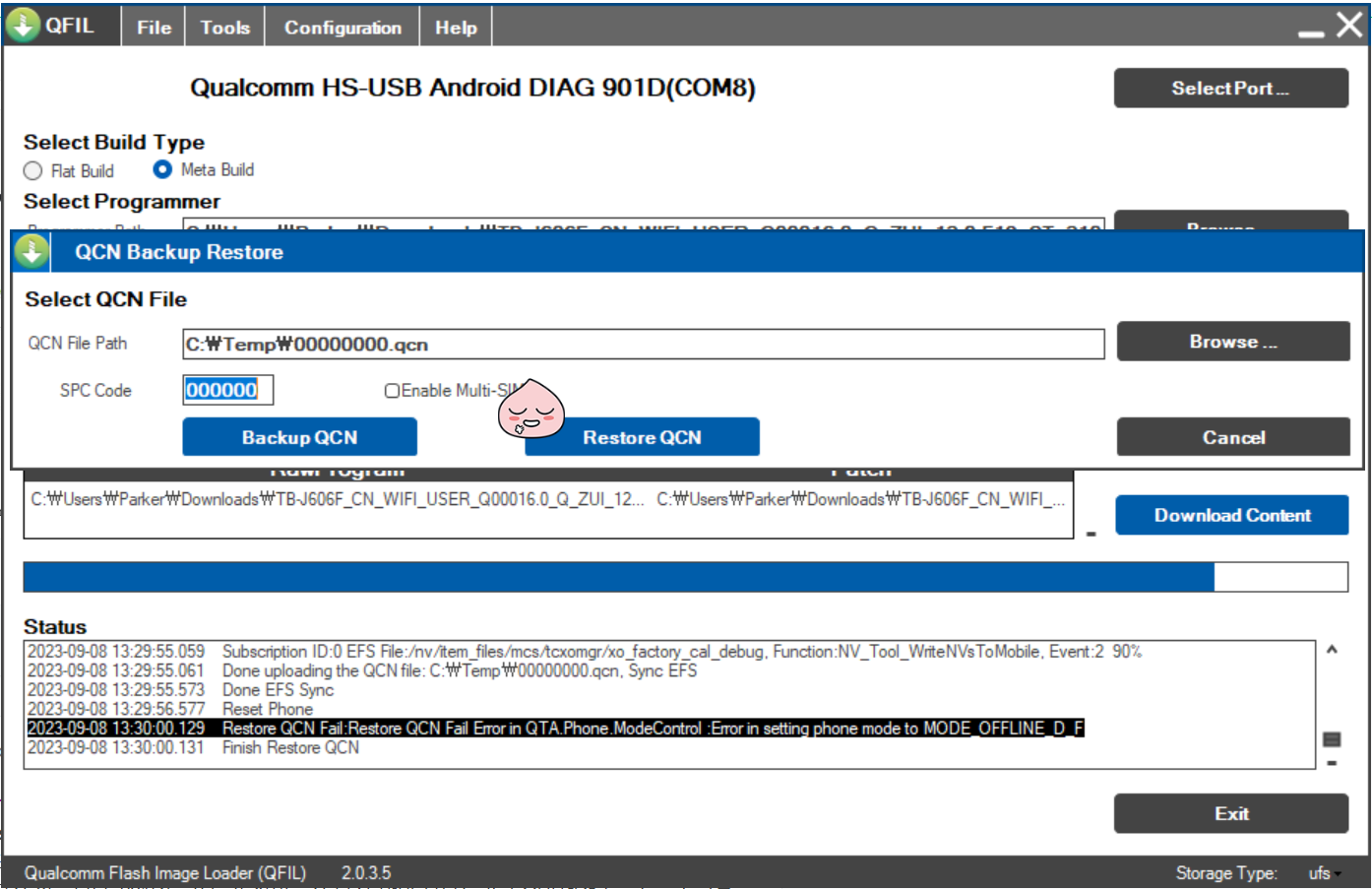Open the File menu
The image size is (1372, 889).
154,28
